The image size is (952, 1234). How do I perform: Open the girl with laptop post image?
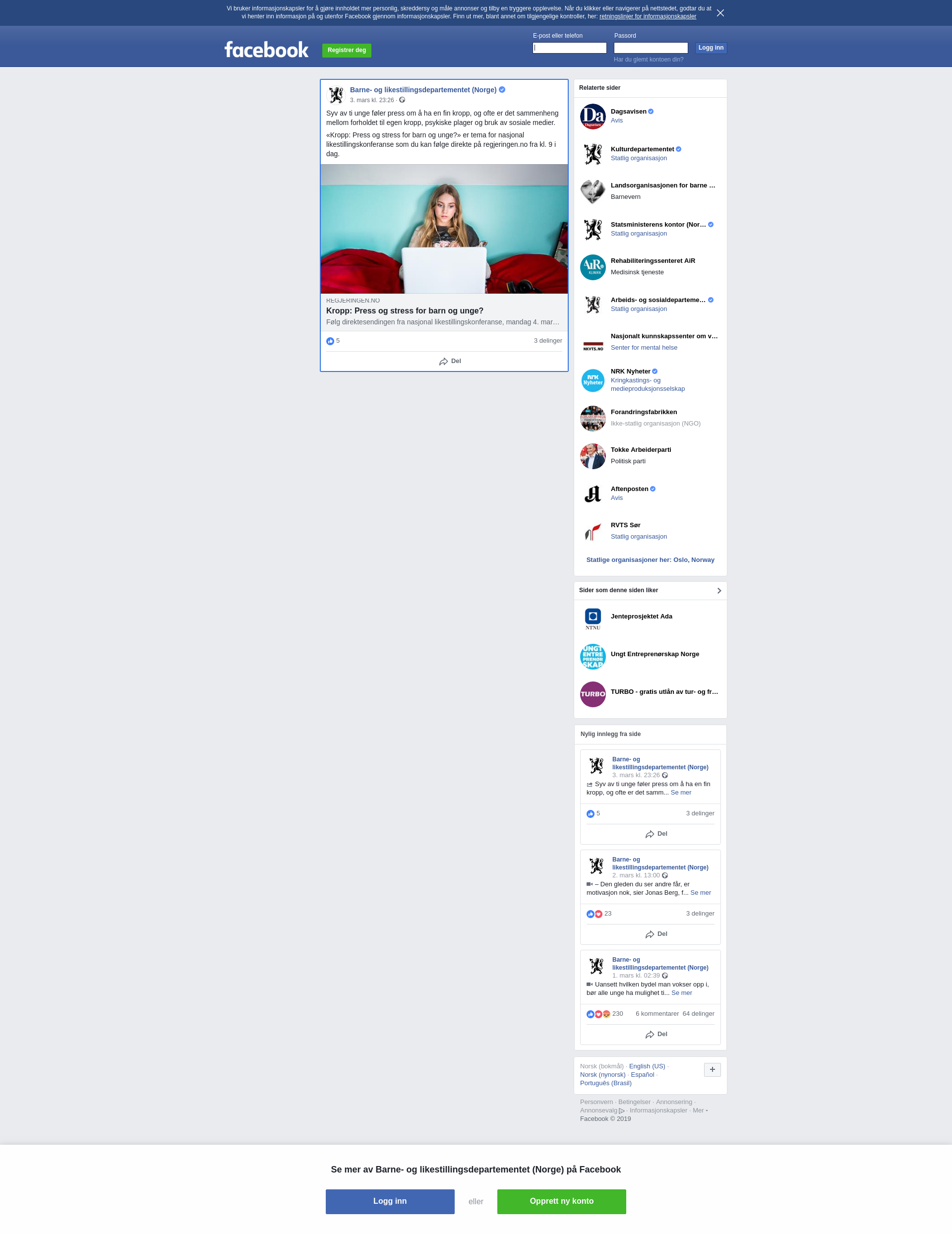pos(444,229)
